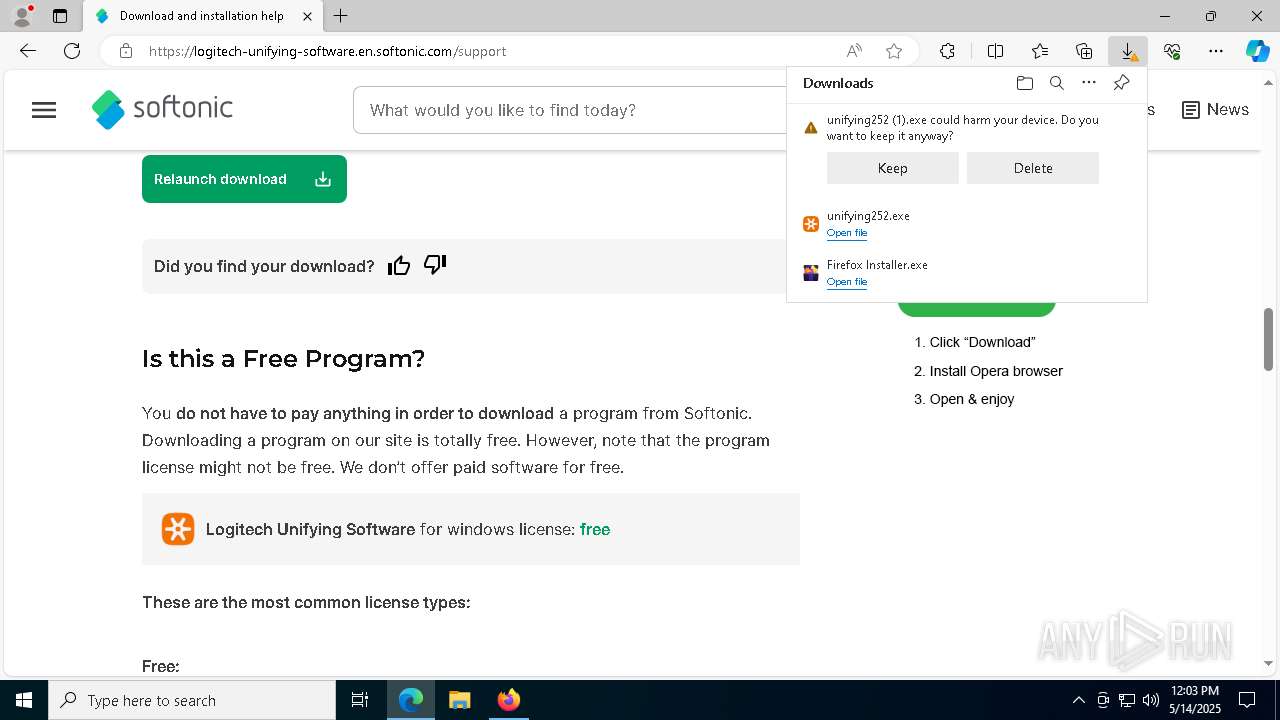Click taskbar search box

point(192,700)
